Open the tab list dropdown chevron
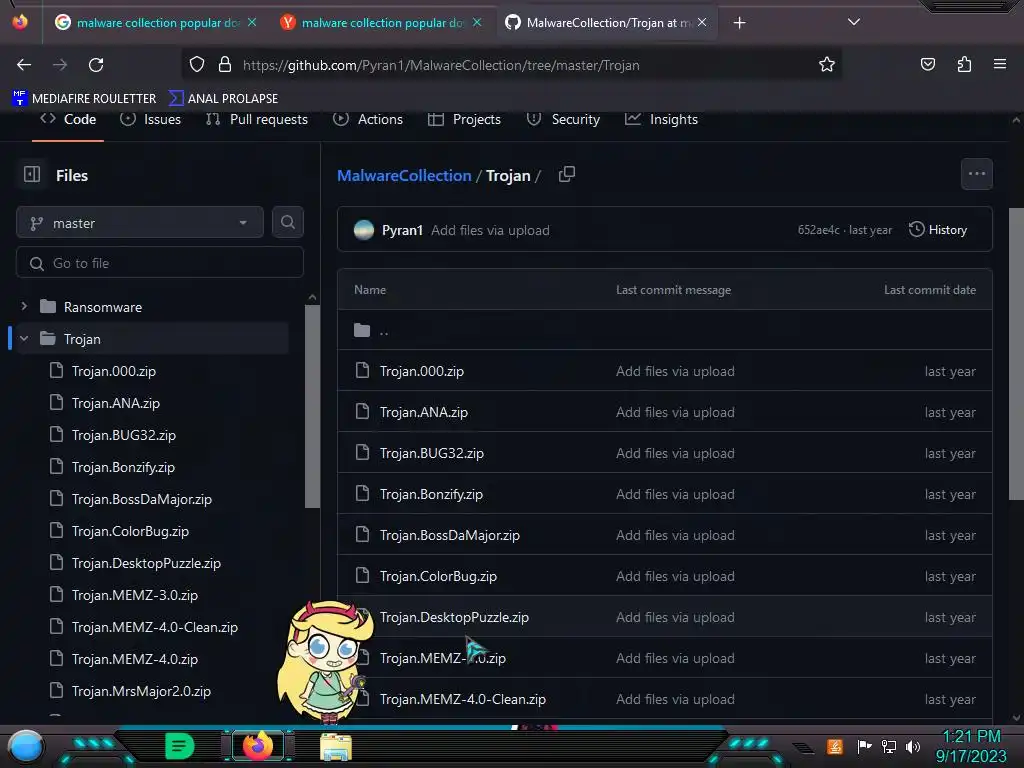The width and height of the screenshot is (1024, 768). [854, 22]
